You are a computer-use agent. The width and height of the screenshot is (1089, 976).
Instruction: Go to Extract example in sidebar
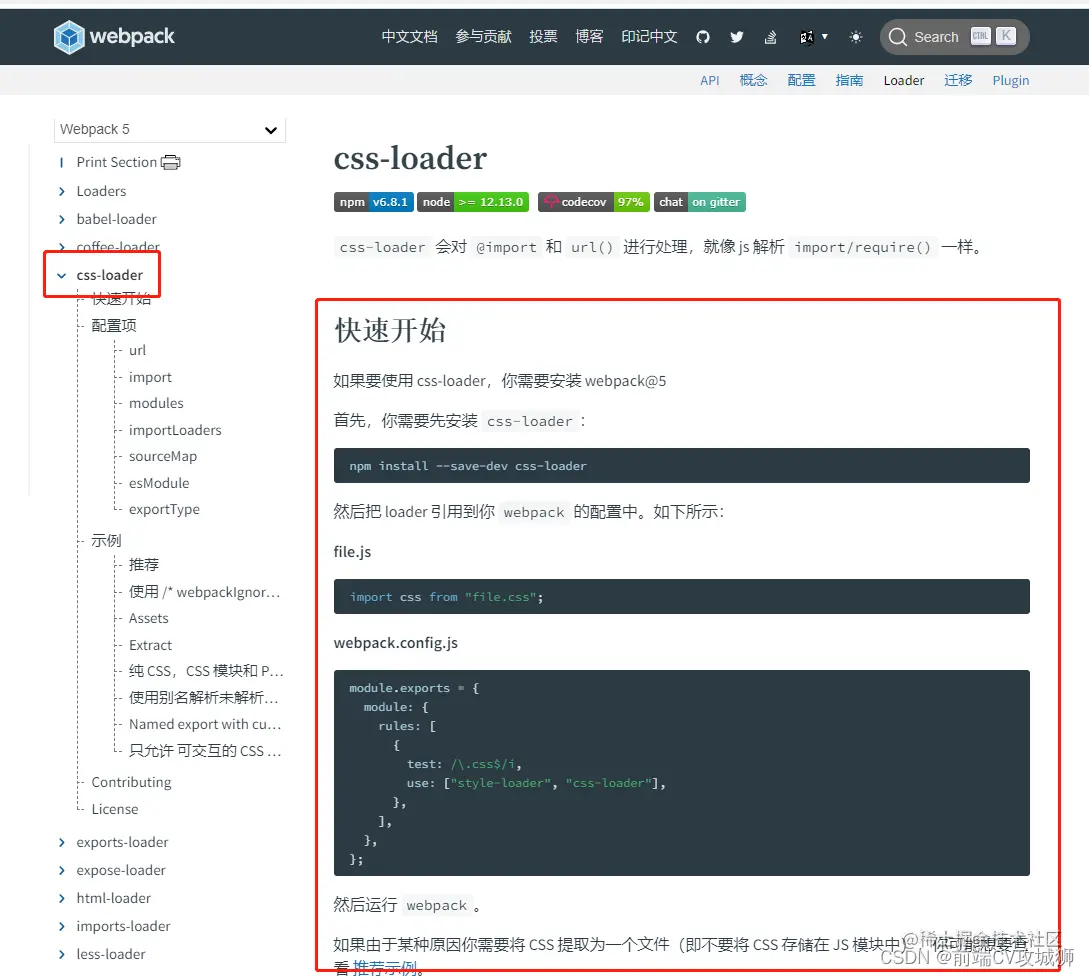150,645
